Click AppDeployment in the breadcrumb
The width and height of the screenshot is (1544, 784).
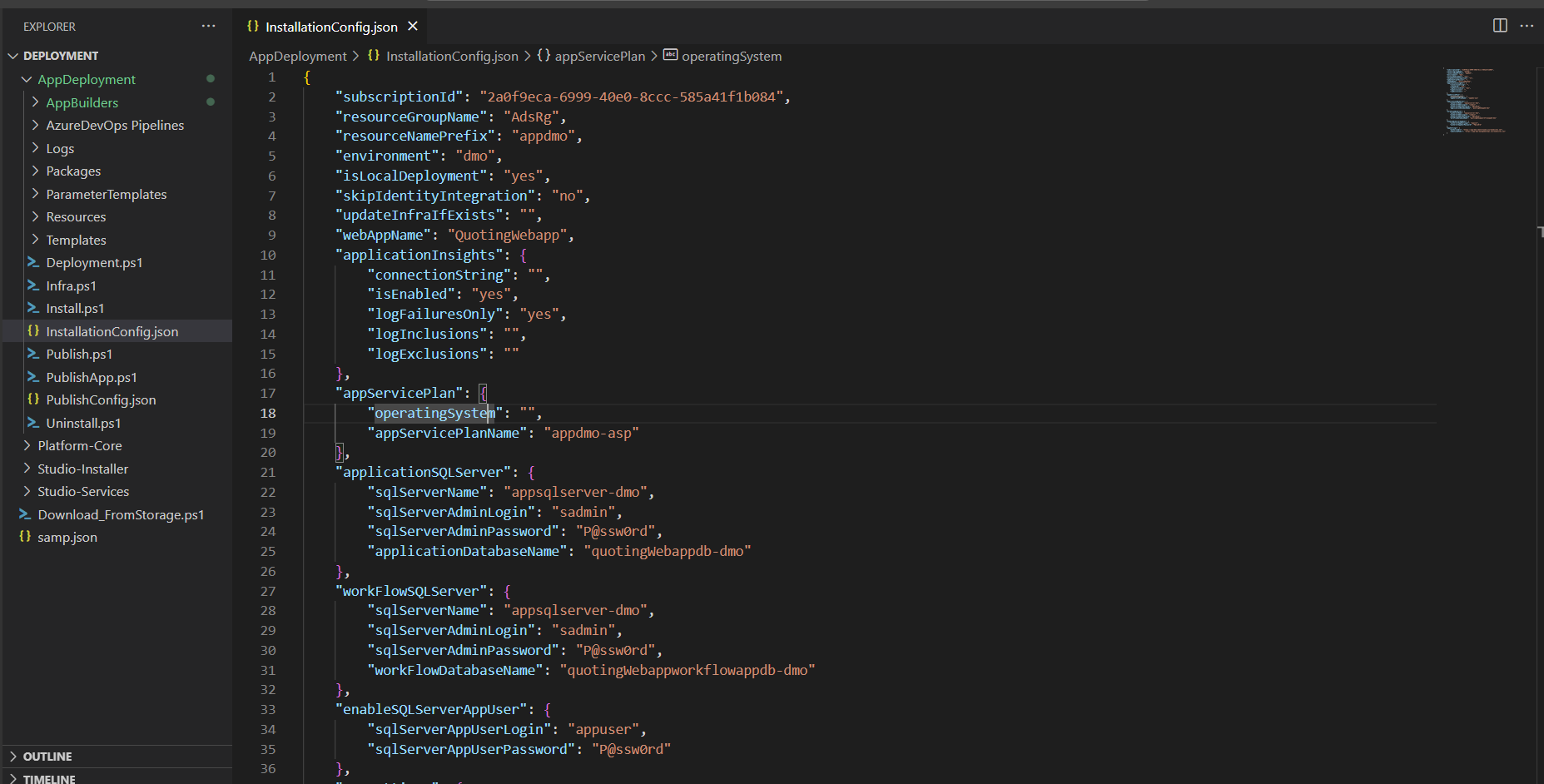coord(298,56)
